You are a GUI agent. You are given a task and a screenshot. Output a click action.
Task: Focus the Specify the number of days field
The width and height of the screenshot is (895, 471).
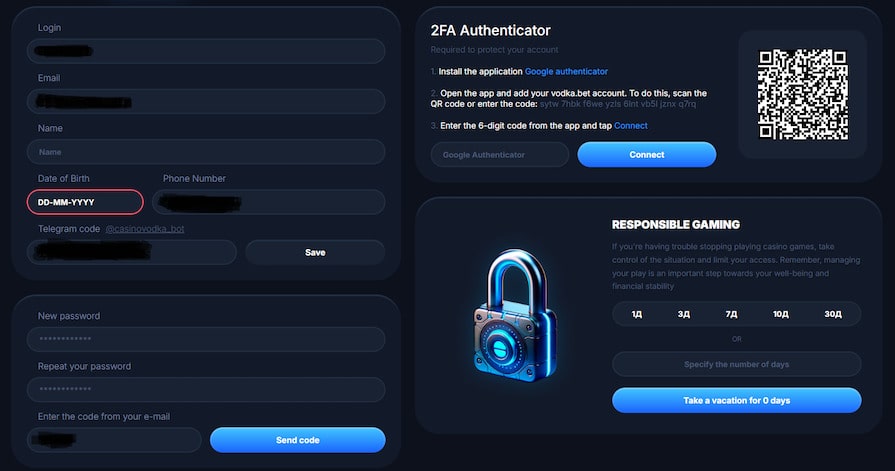[x=736, y=364]
